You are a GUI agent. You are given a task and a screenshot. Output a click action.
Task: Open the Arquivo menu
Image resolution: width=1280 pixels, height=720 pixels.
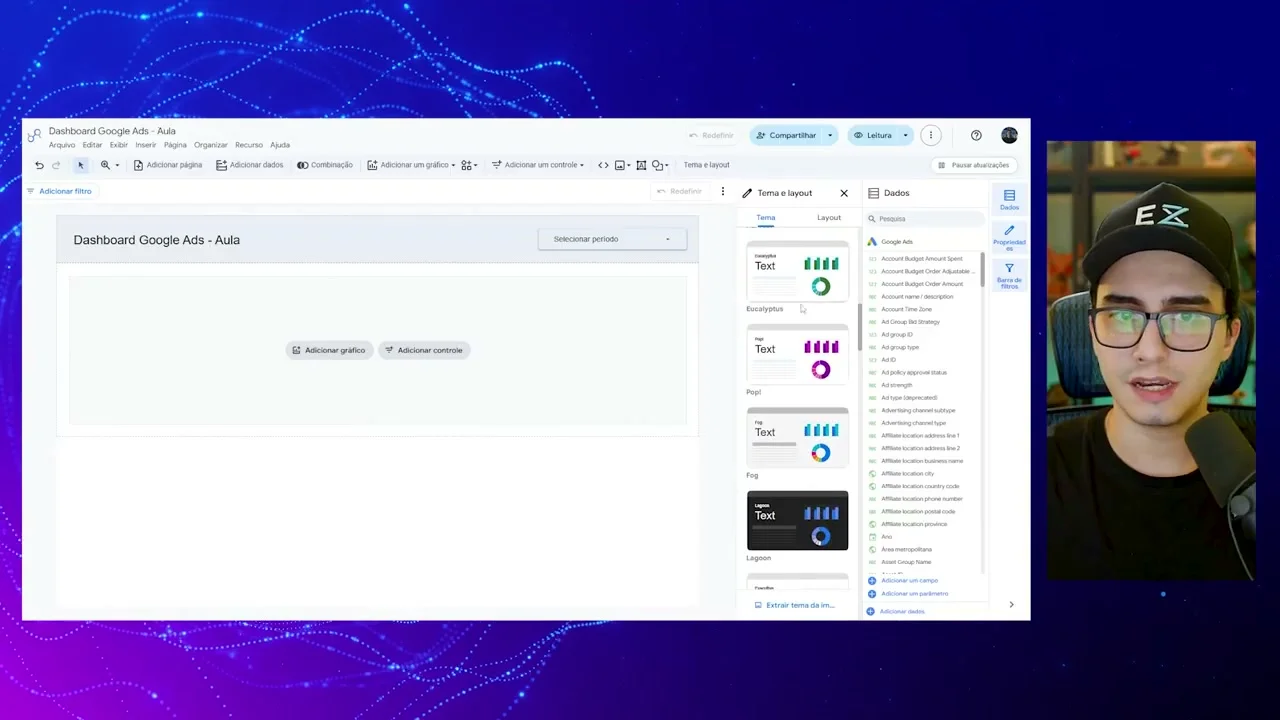(62, 145)
